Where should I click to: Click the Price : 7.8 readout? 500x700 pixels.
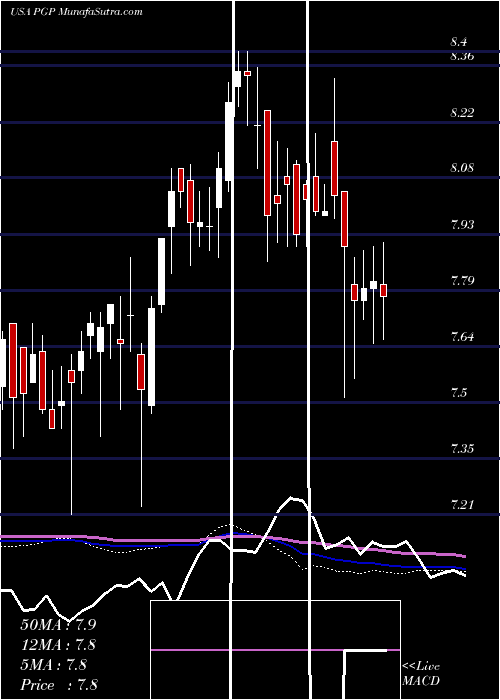[x=59, y=685]
